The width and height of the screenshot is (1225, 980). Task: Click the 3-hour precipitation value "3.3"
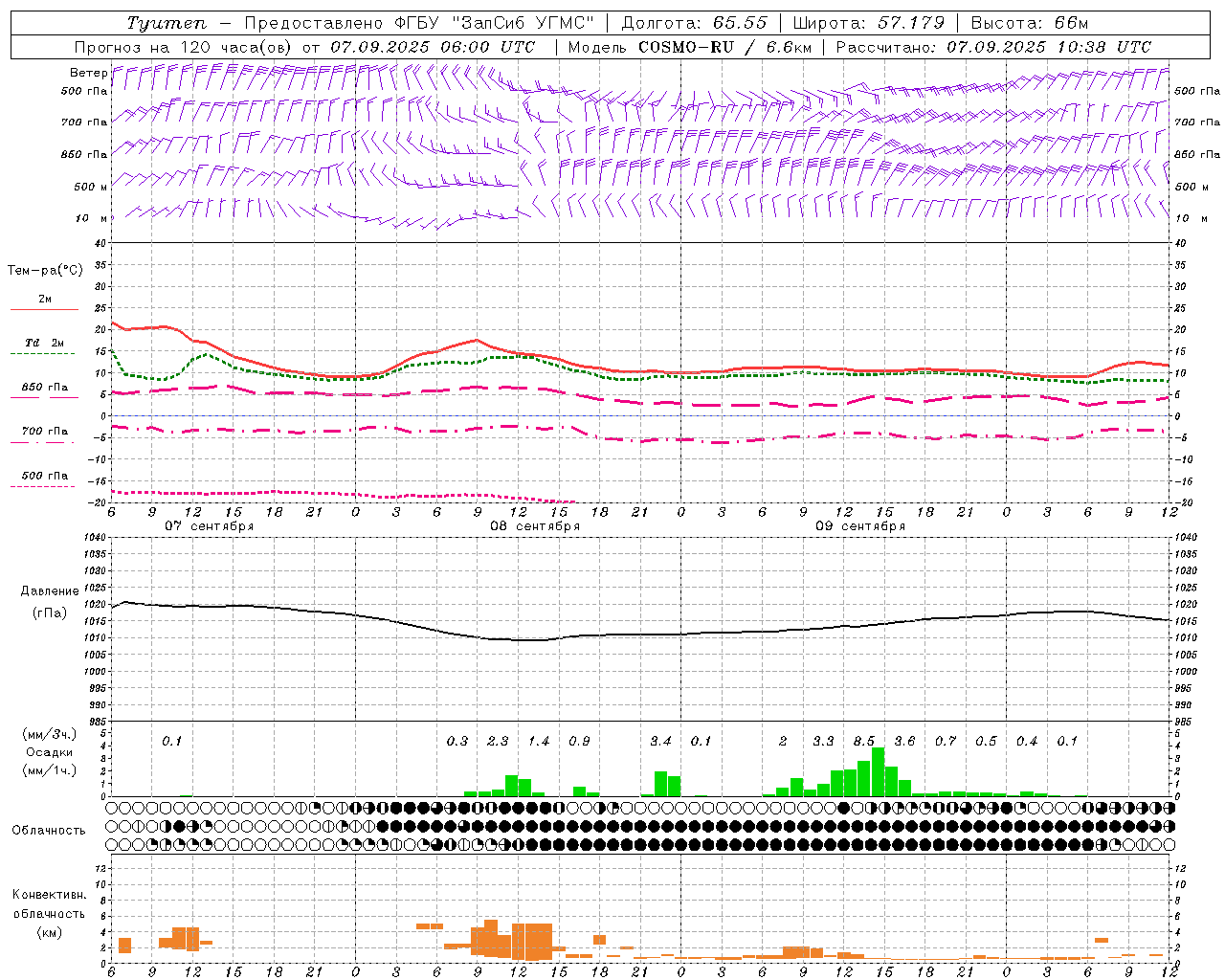(x=823, y=742)
